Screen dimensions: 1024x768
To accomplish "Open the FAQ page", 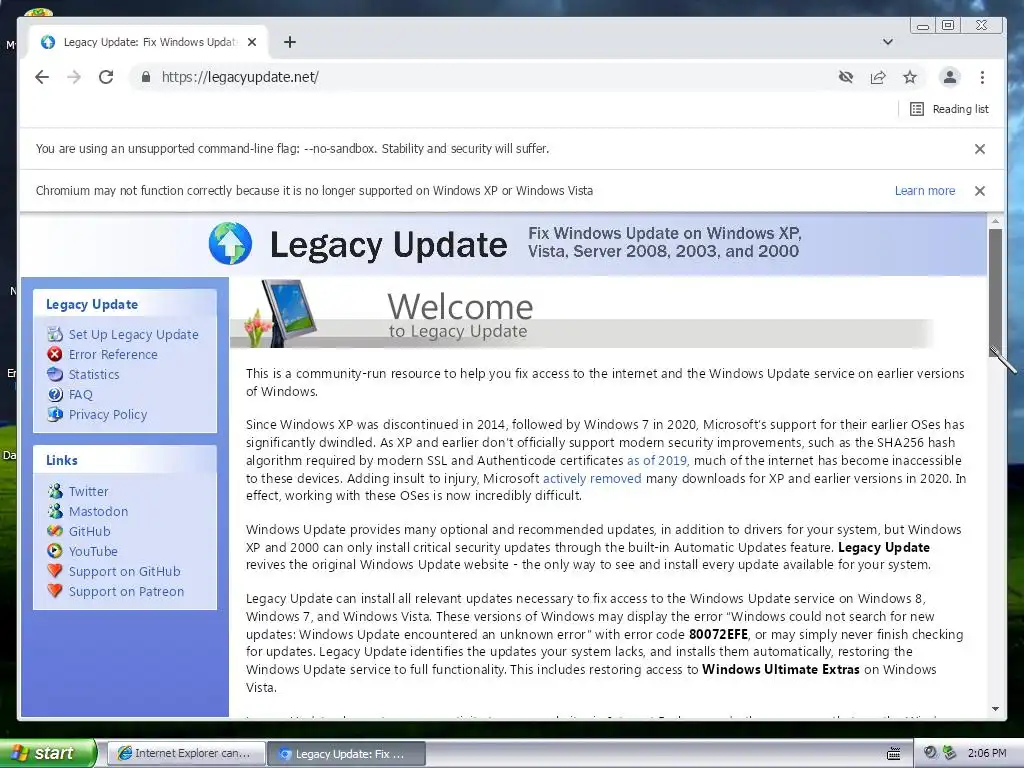I will tap(81, 394).
